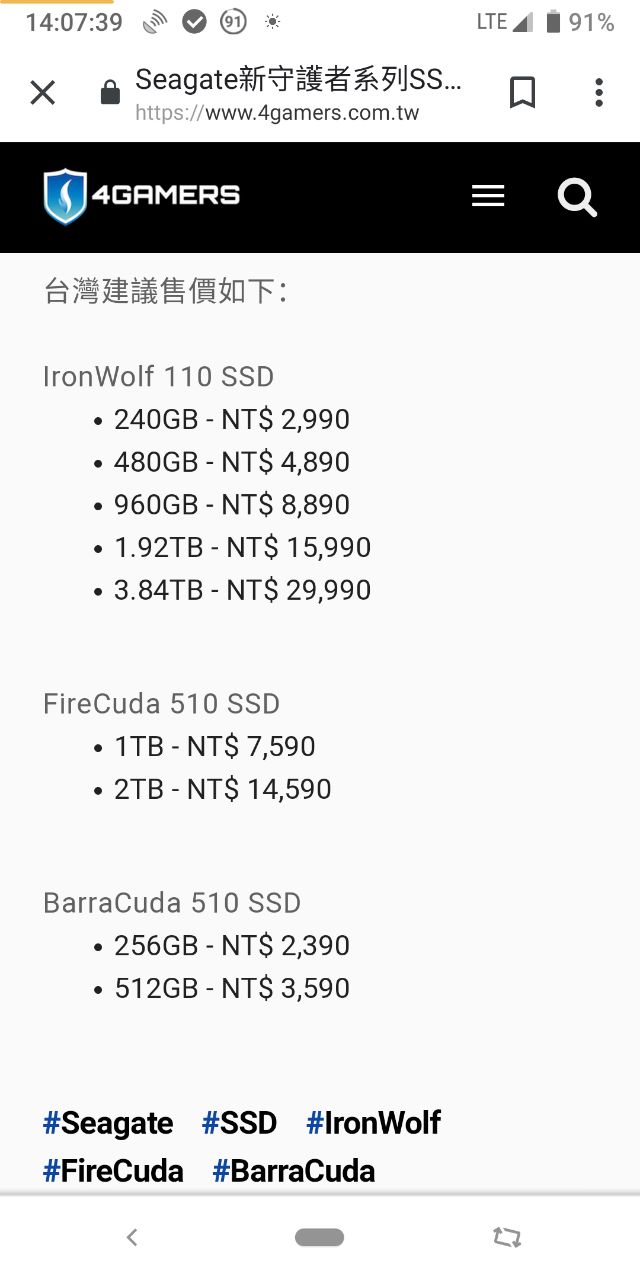Open the #FireCuda tag
640x1280 pixels.
(113, 1171)
